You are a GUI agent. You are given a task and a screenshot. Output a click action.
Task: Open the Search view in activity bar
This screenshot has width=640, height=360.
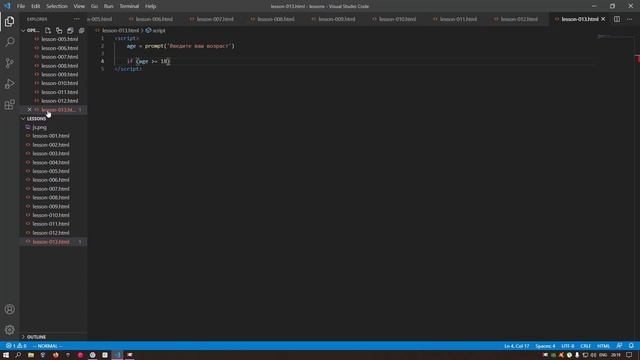click(x=9, y=42)
